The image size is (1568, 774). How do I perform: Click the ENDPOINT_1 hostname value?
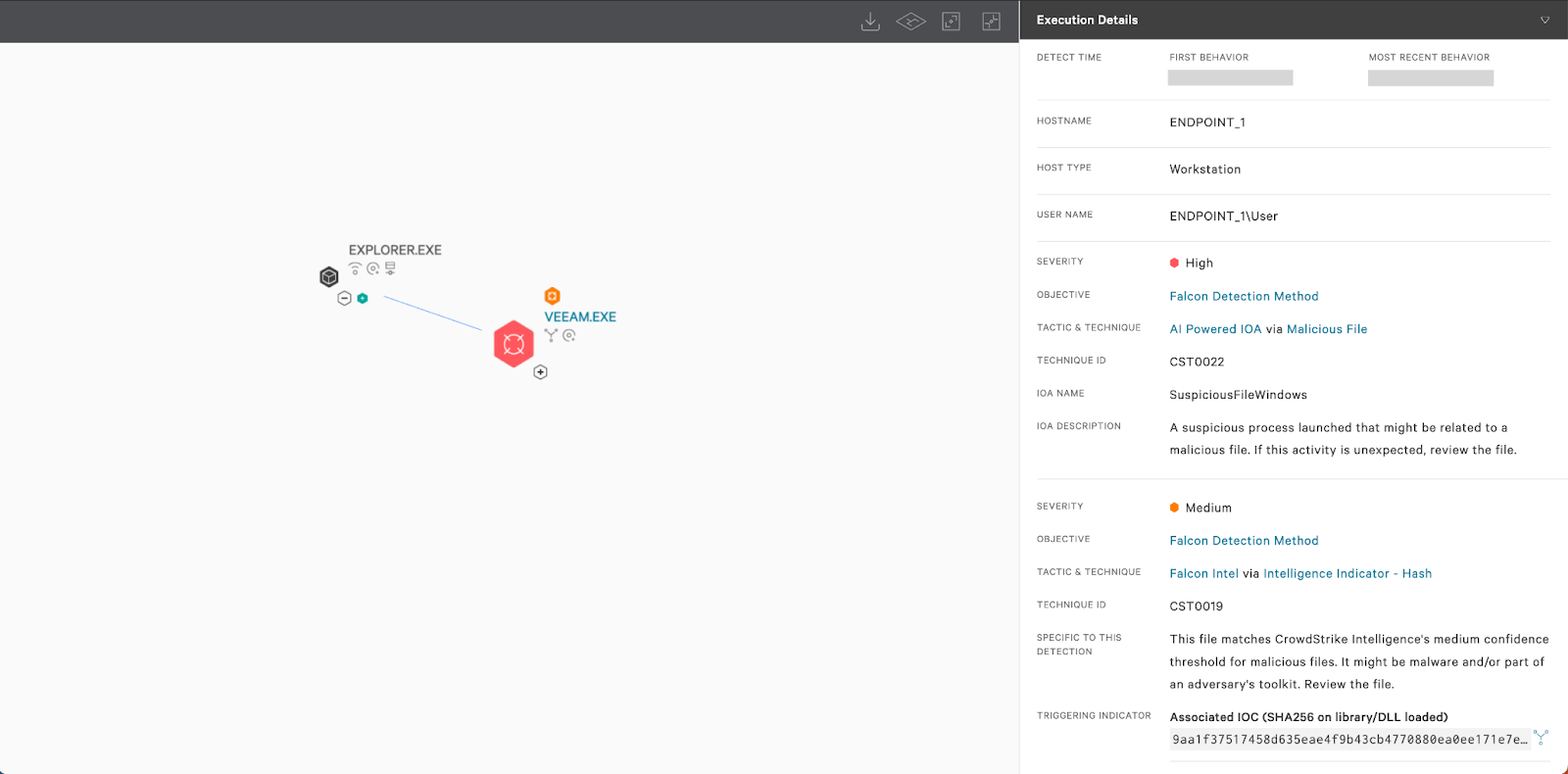pos(1207,122)
